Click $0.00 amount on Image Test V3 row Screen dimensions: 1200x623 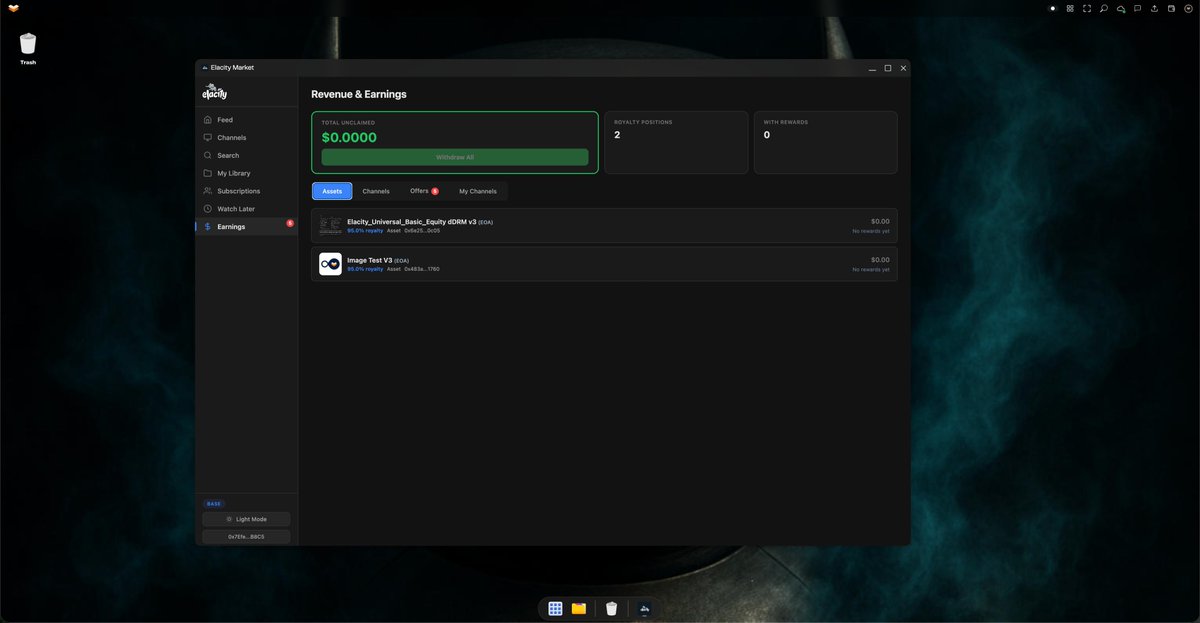pos(880,260)
